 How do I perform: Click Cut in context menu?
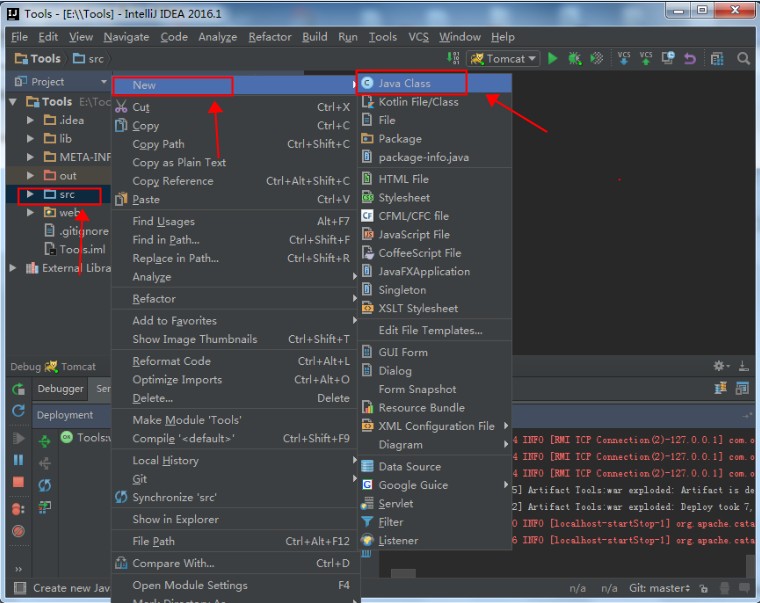point(235,107)
